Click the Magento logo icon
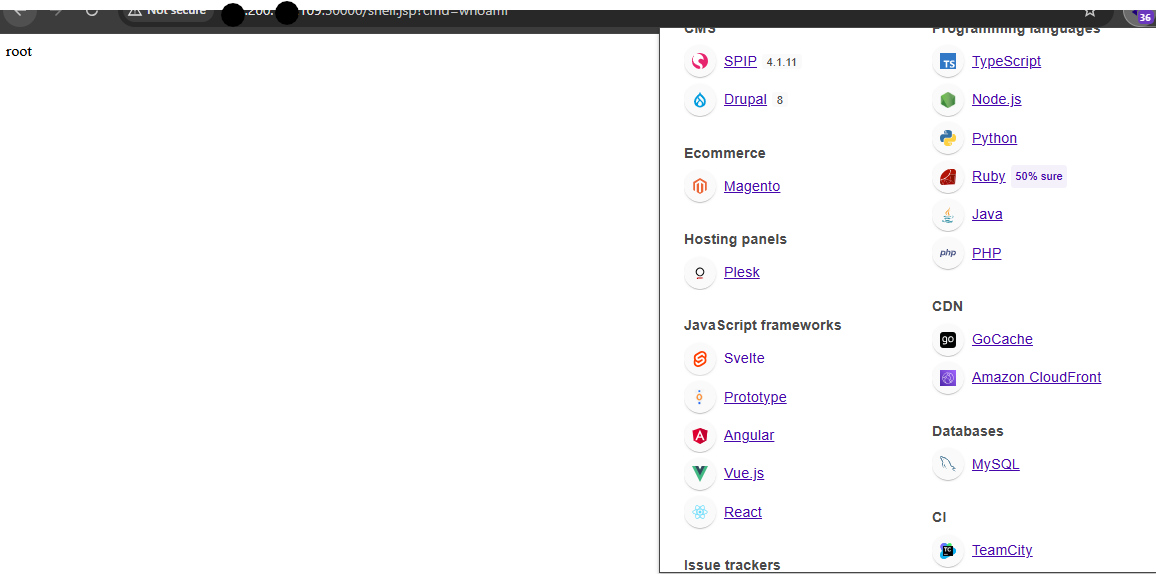The height and width of the screenshot is (574, 1156). (x=700, y=186)
